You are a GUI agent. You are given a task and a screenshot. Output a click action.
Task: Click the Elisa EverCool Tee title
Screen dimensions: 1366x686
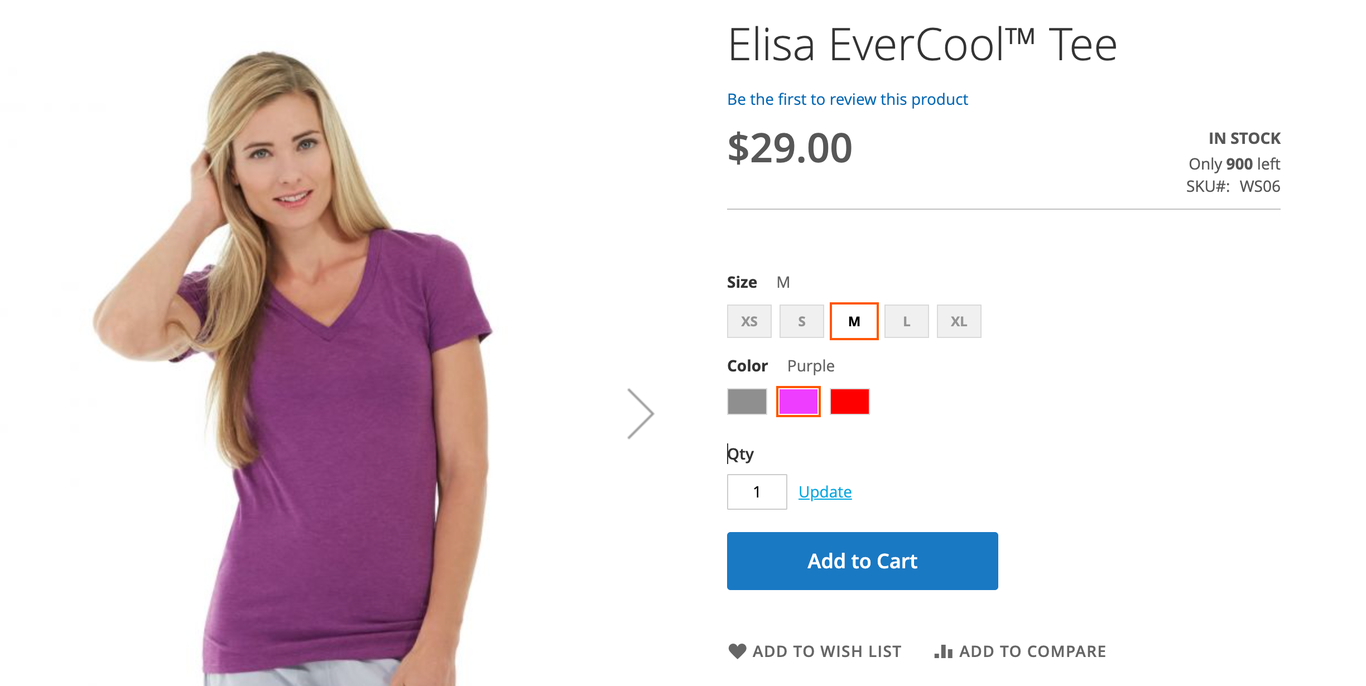click(922, 45)
